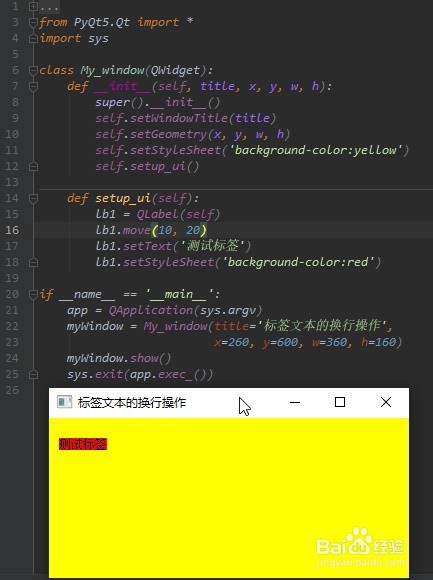Click the fold end marker on line 4
This screenshot has width=433, height=580.
click(x=33, y=38)
